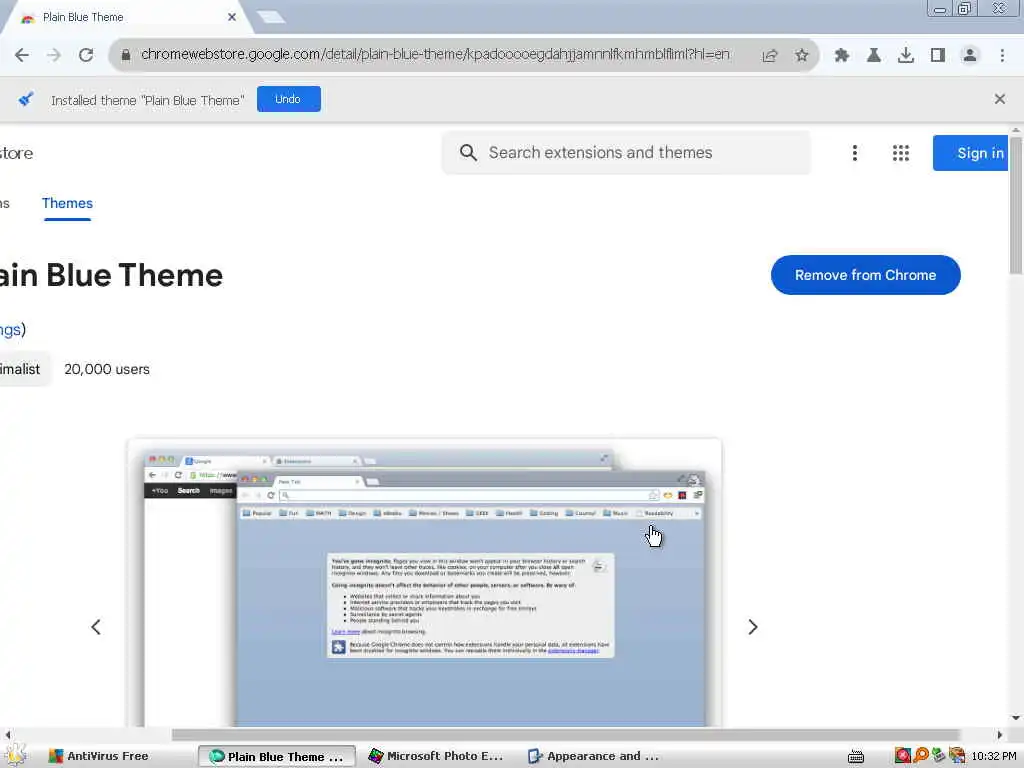1024x768 pixels.
Task: Click the vertical scrollbar thumb
Action: (1016, 206)
